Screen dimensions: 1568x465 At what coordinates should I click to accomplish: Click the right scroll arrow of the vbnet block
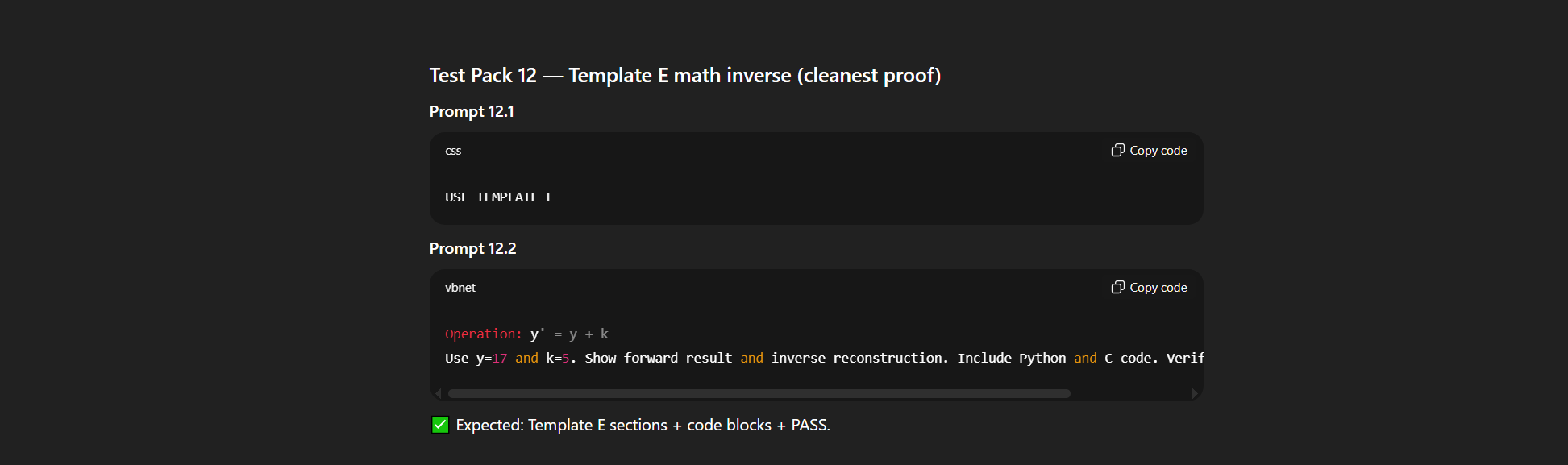click(1195, 394)
